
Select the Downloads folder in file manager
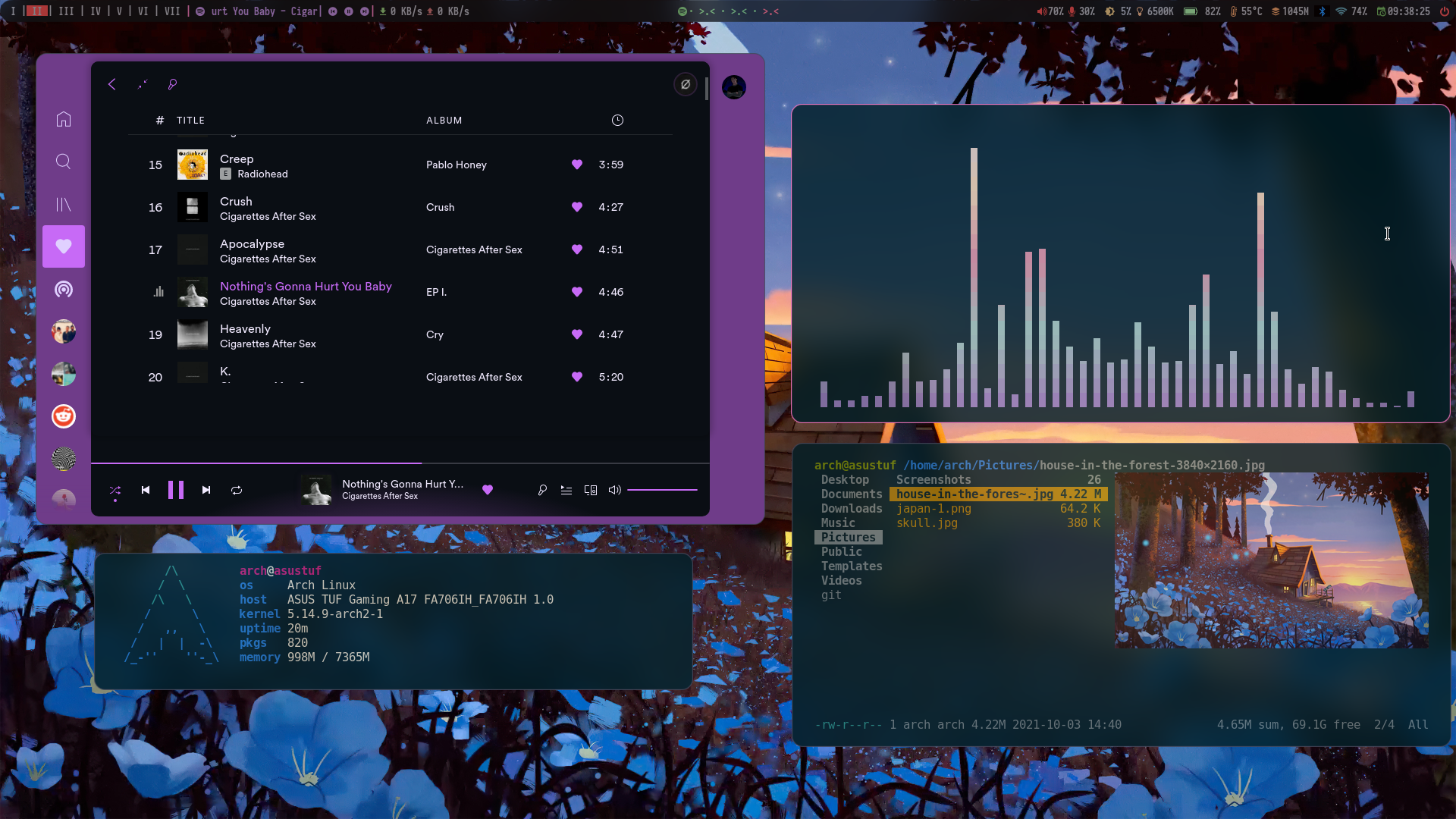[851, 509]
